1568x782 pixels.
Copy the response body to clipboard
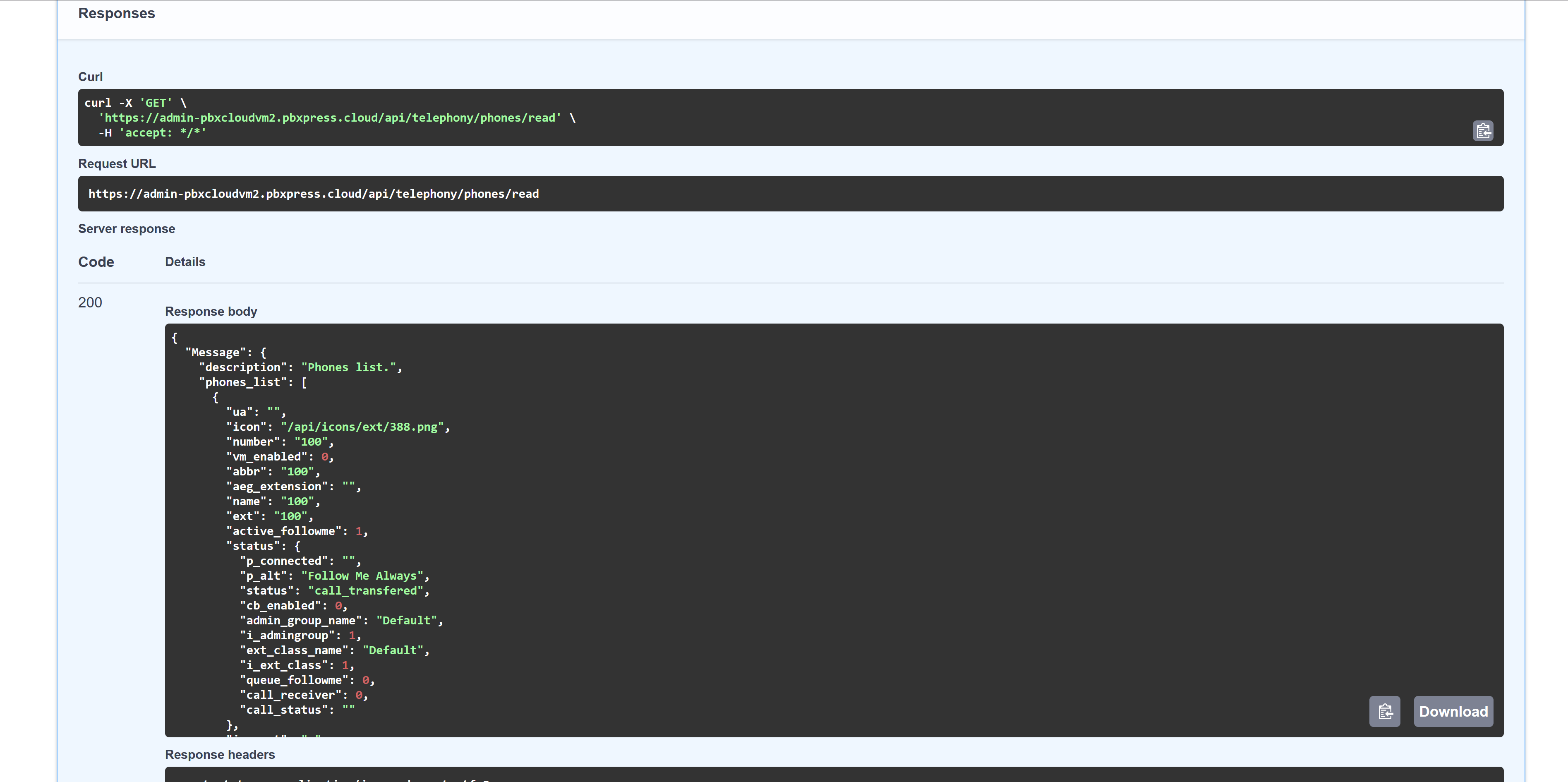pos(1385,711)
